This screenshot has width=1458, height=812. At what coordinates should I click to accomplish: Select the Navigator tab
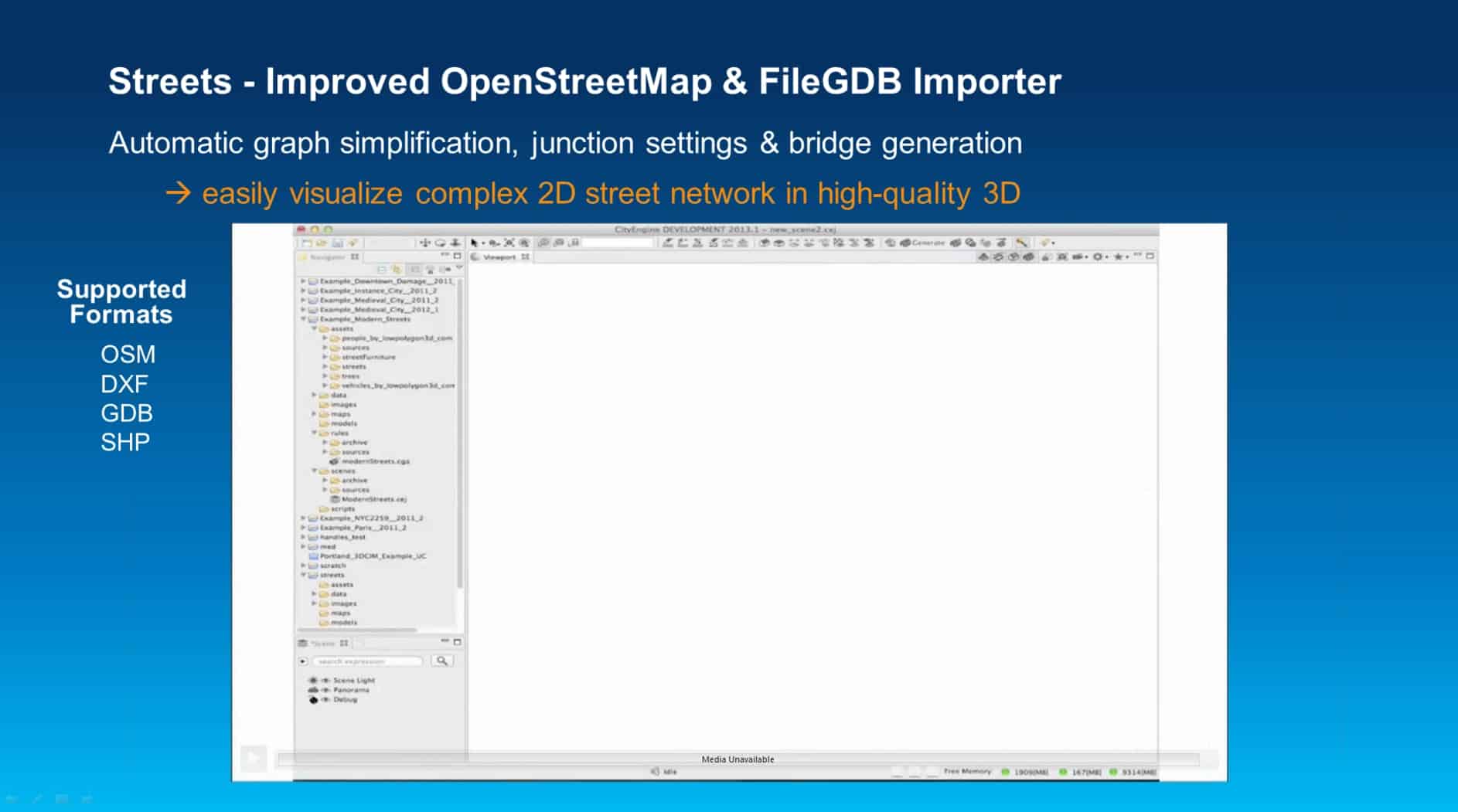click(x=327, y=257)
